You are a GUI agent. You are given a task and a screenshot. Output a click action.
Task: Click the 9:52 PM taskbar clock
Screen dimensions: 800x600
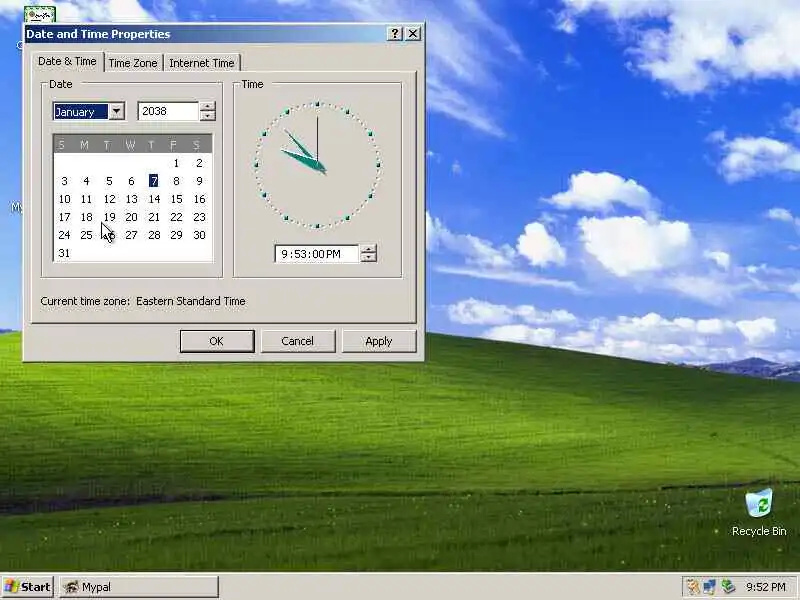coord(765,587)
